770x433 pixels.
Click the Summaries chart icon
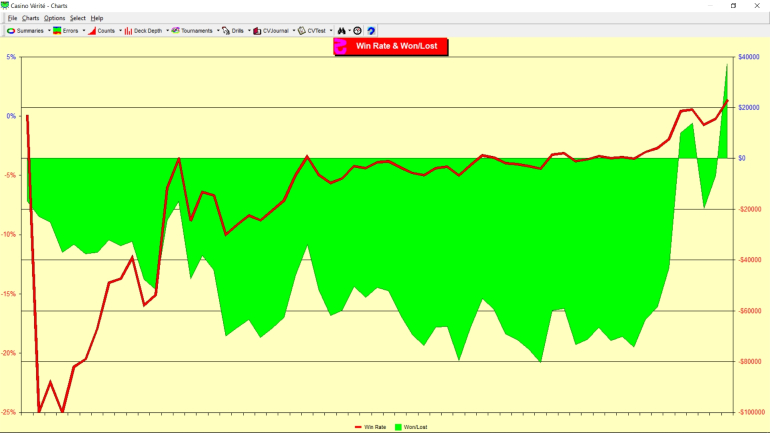tap(11, 31)
